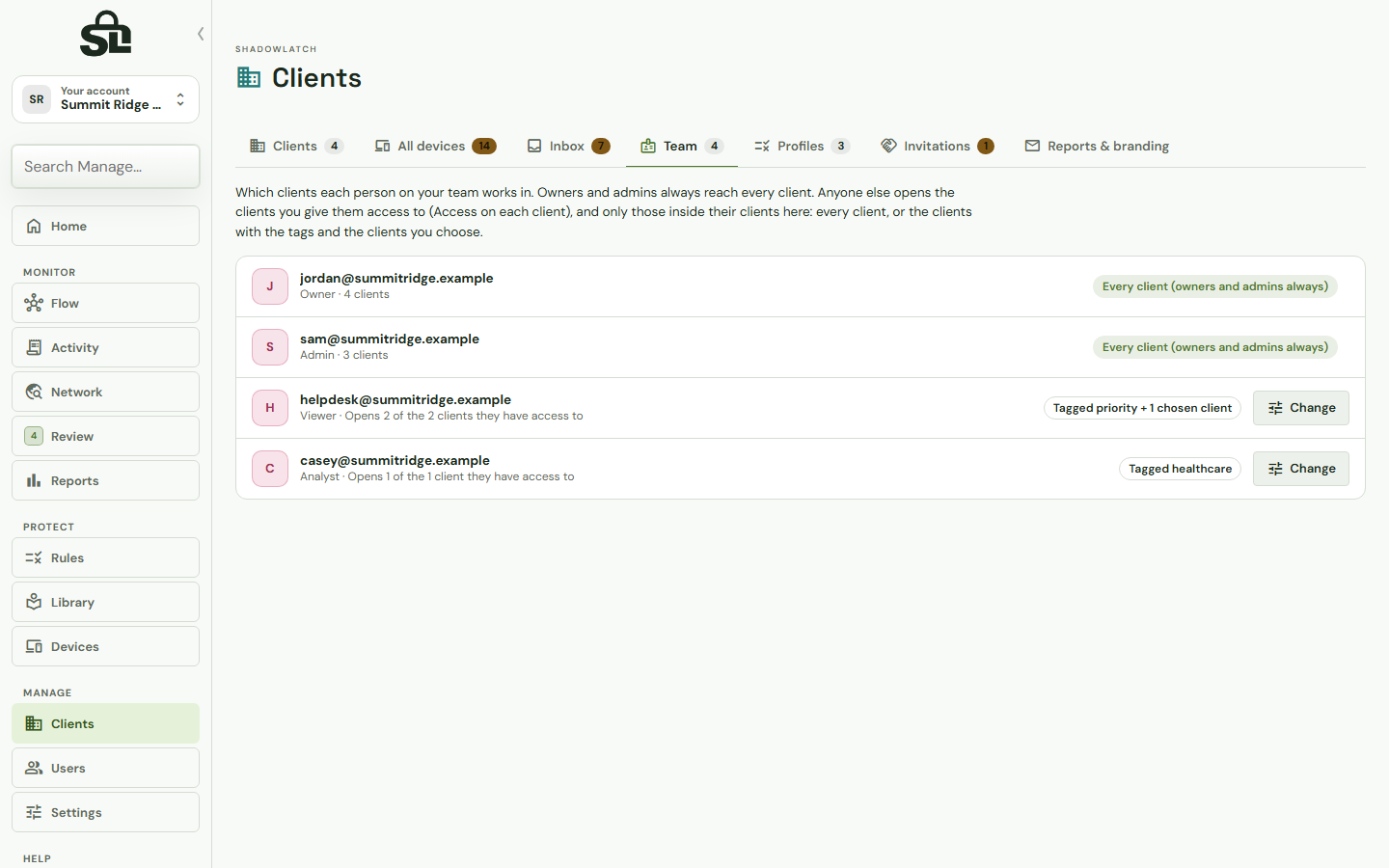This screenshot has width=1389, height=868.
Task: Open the Reports & branding tab
Action: [1097, 146]
